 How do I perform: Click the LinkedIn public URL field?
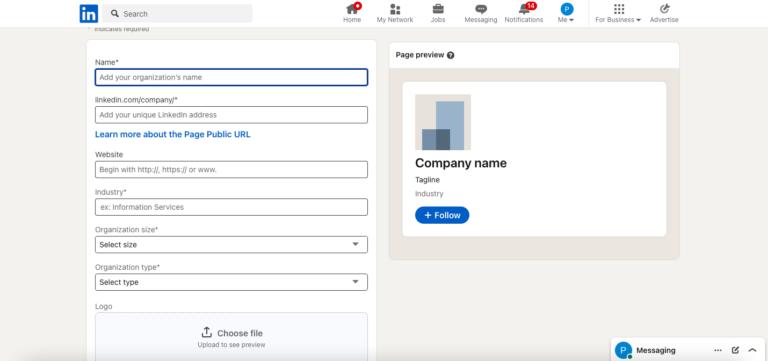(231, 115)
